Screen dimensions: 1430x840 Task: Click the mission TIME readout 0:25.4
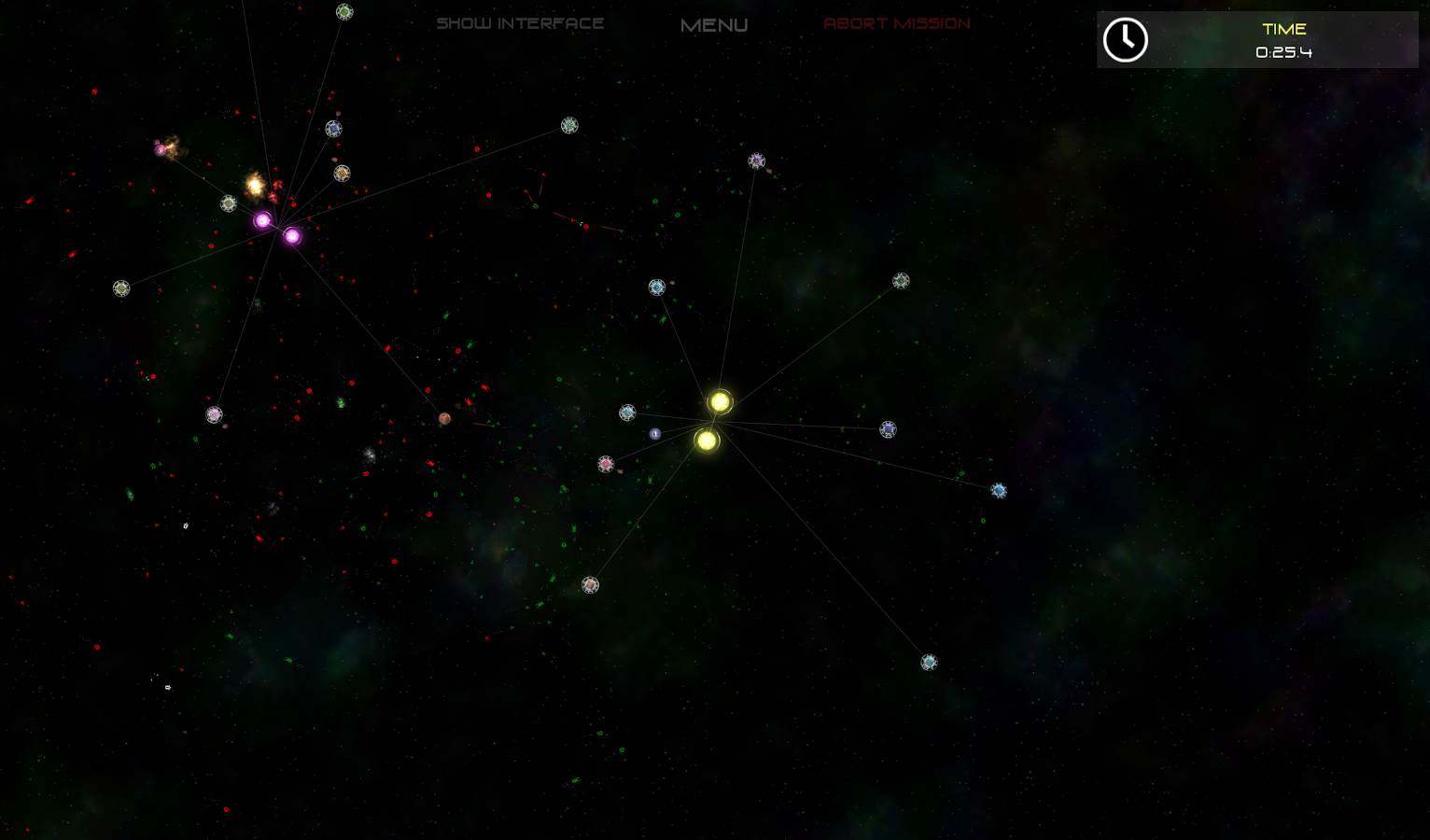[x=1283, y=52]
